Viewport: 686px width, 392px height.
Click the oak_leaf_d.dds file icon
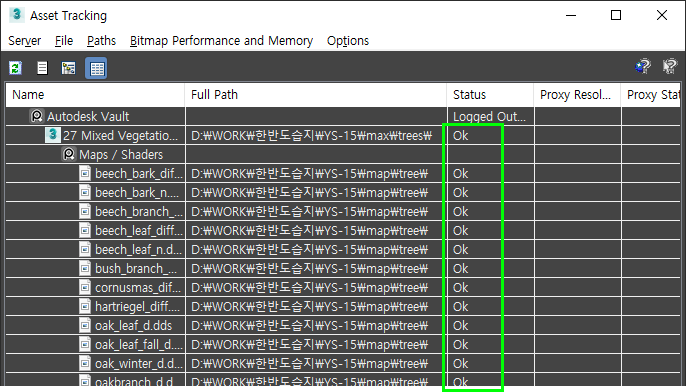(x=85, y=326)
